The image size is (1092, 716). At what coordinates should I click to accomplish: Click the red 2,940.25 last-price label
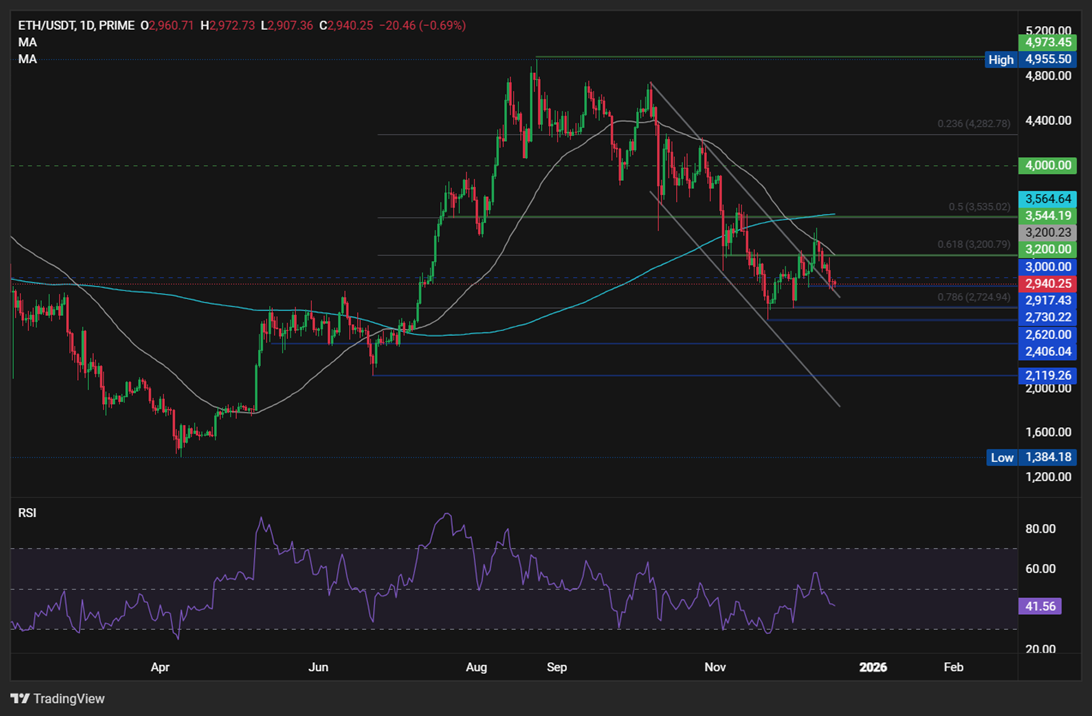[1048, 284]
